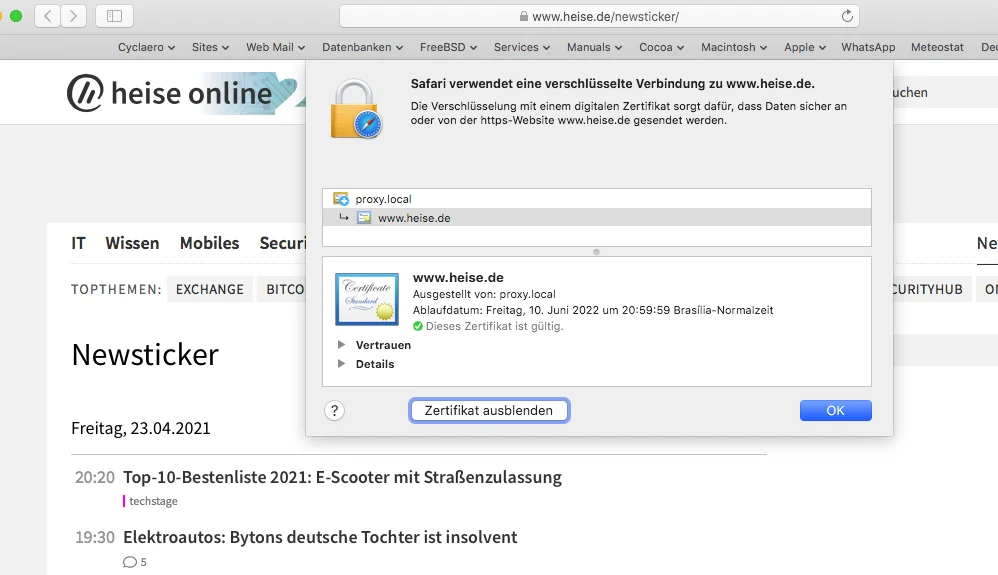Select the proxy.local root certificate icon
Image resolution: width=998 pixels, height=575 pixels.
coord(341,199)
